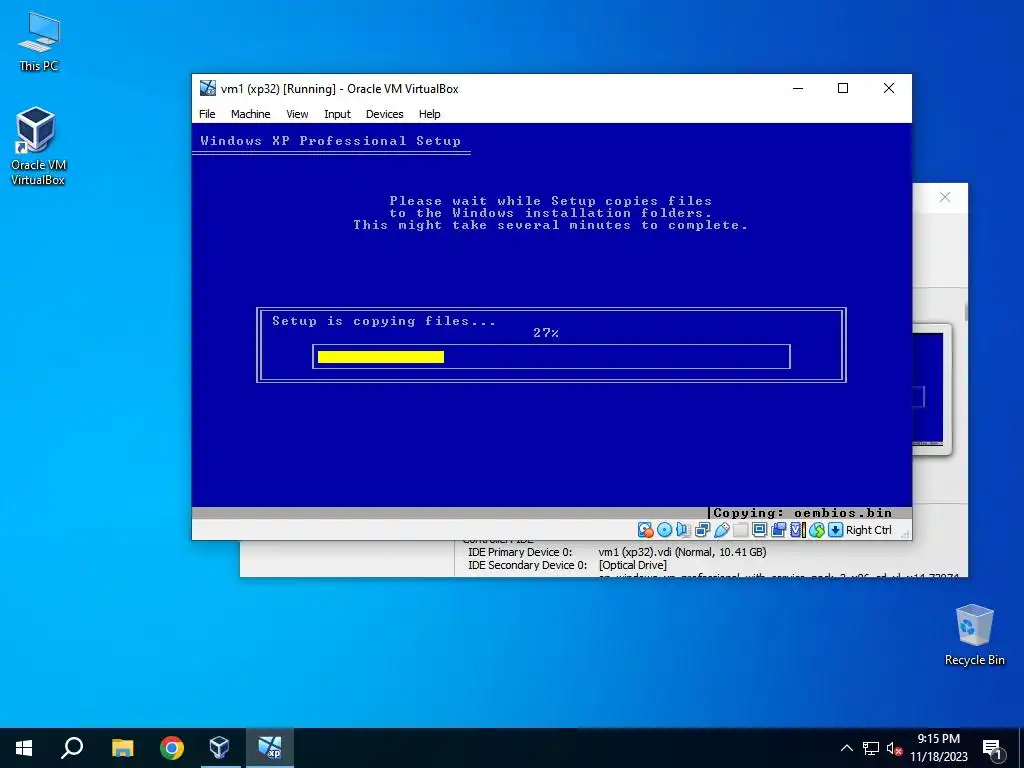Click the '27%' progress percentage text
The width and height of the screenshot is (1024, 768).
pyautogui.click(x=546, y=332)
